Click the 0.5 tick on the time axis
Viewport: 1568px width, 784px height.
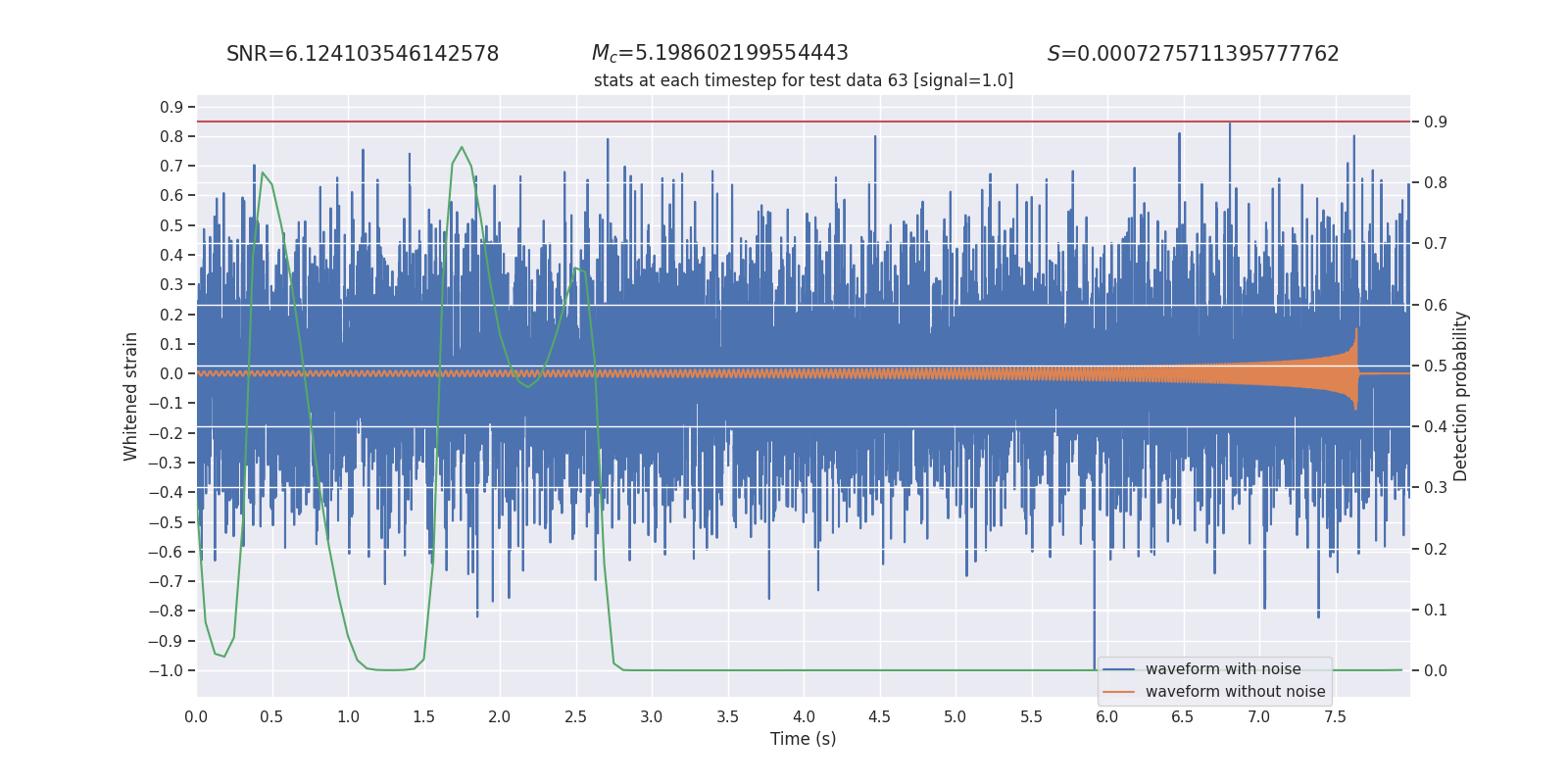272,716
